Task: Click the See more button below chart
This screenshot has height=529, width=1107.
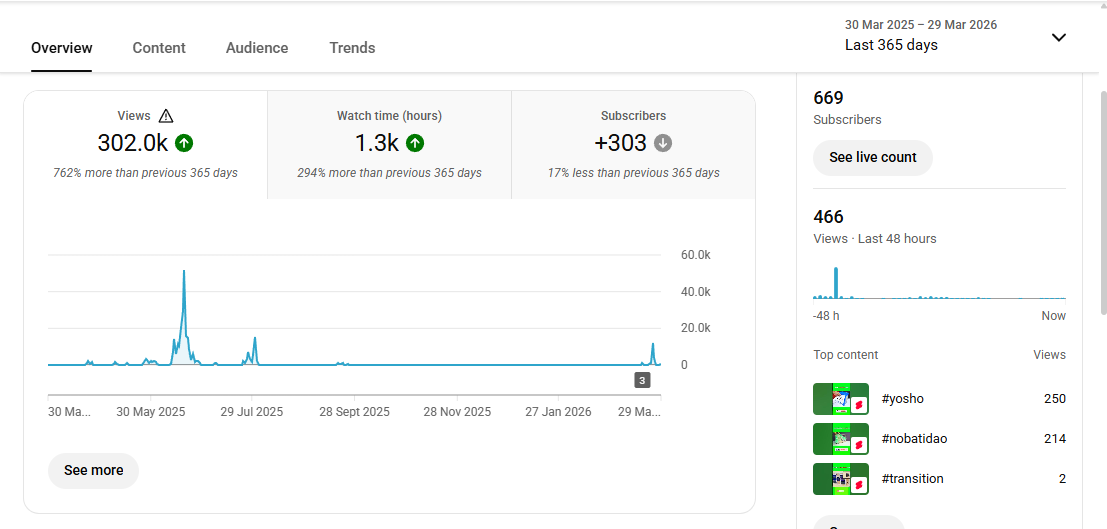Action: click(93, 470)
